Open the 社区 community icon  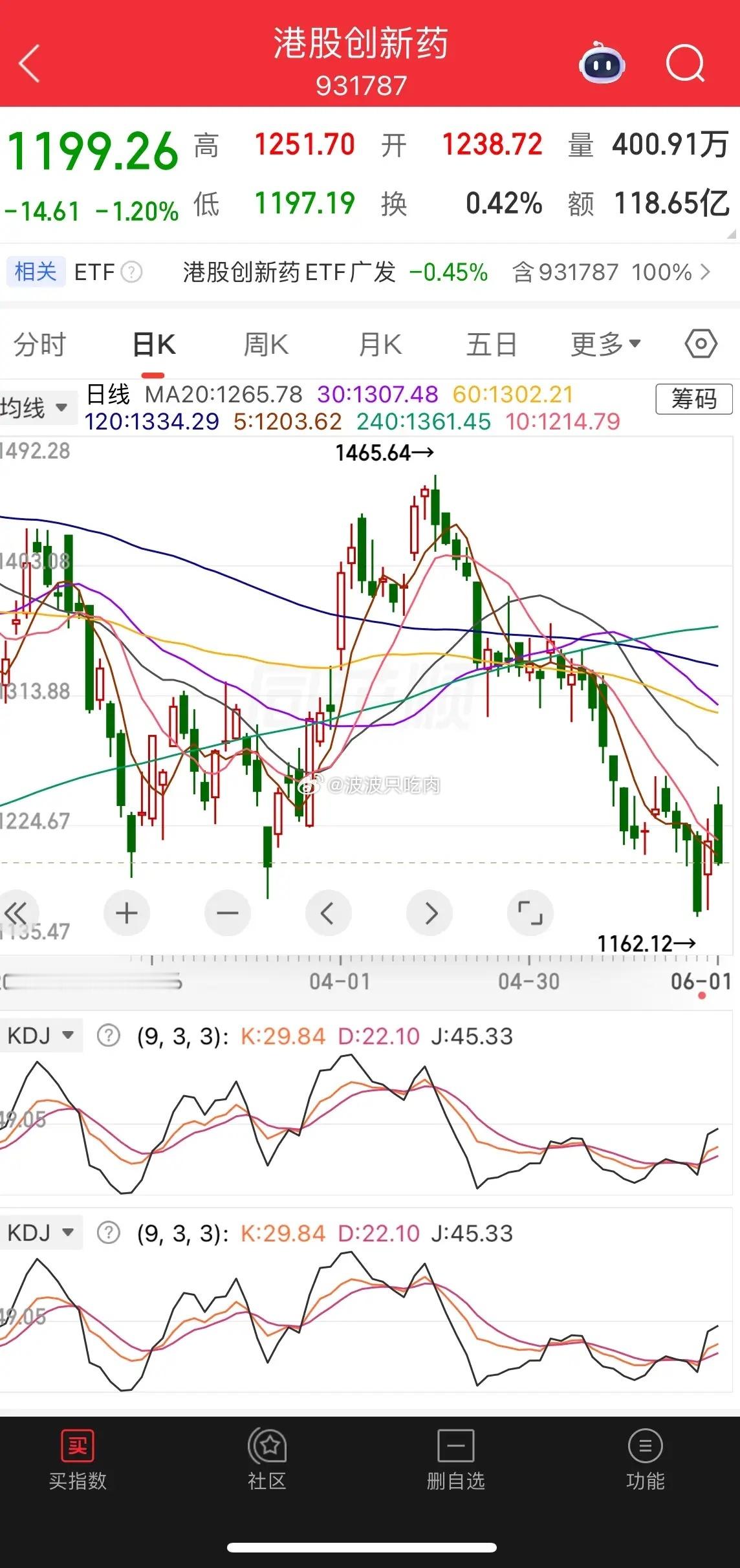click(267, 1459)
